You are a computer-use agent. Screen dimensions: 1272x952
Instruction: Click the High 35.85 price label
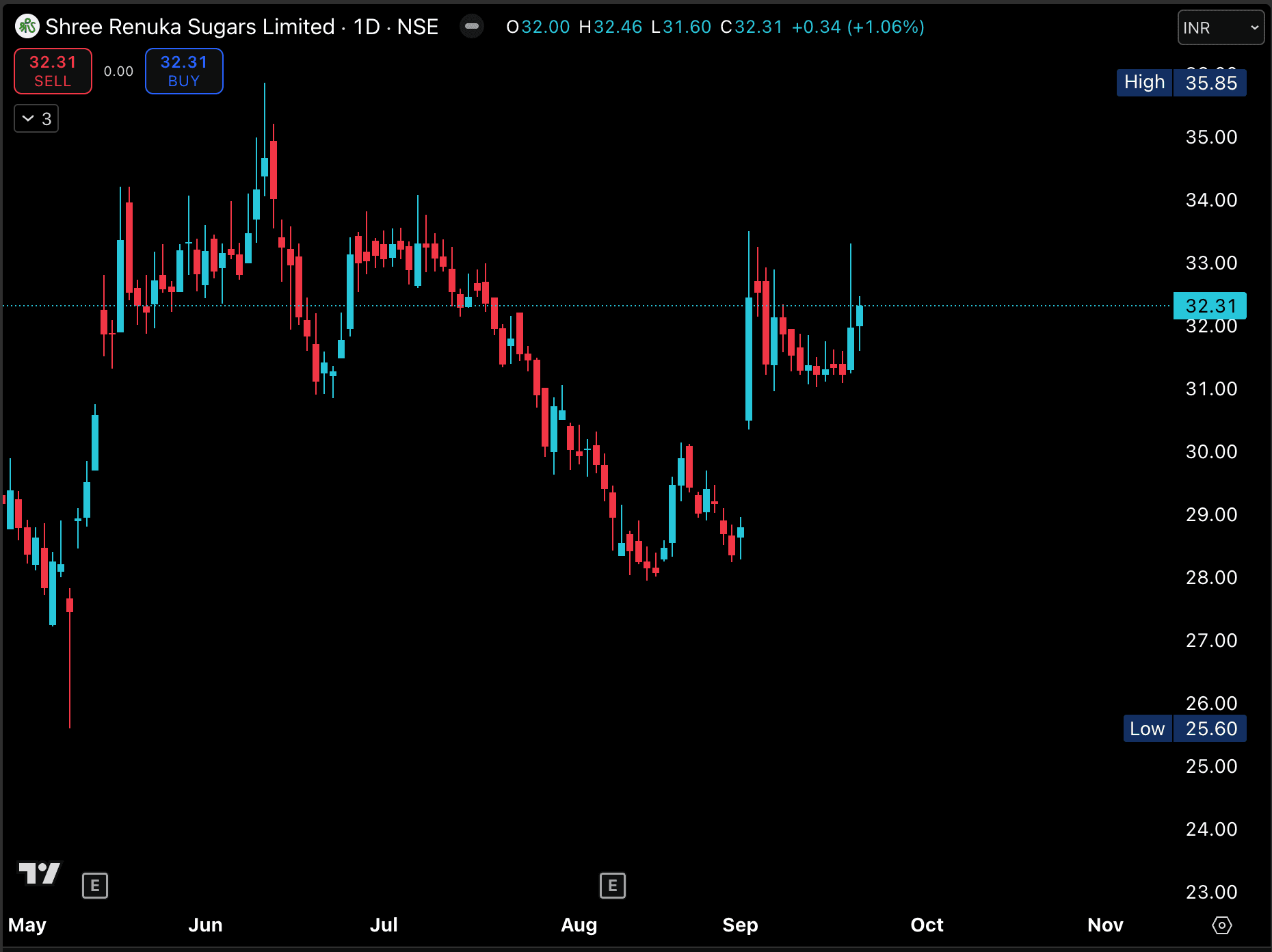pyautogui.click(x=1181, y=83)
